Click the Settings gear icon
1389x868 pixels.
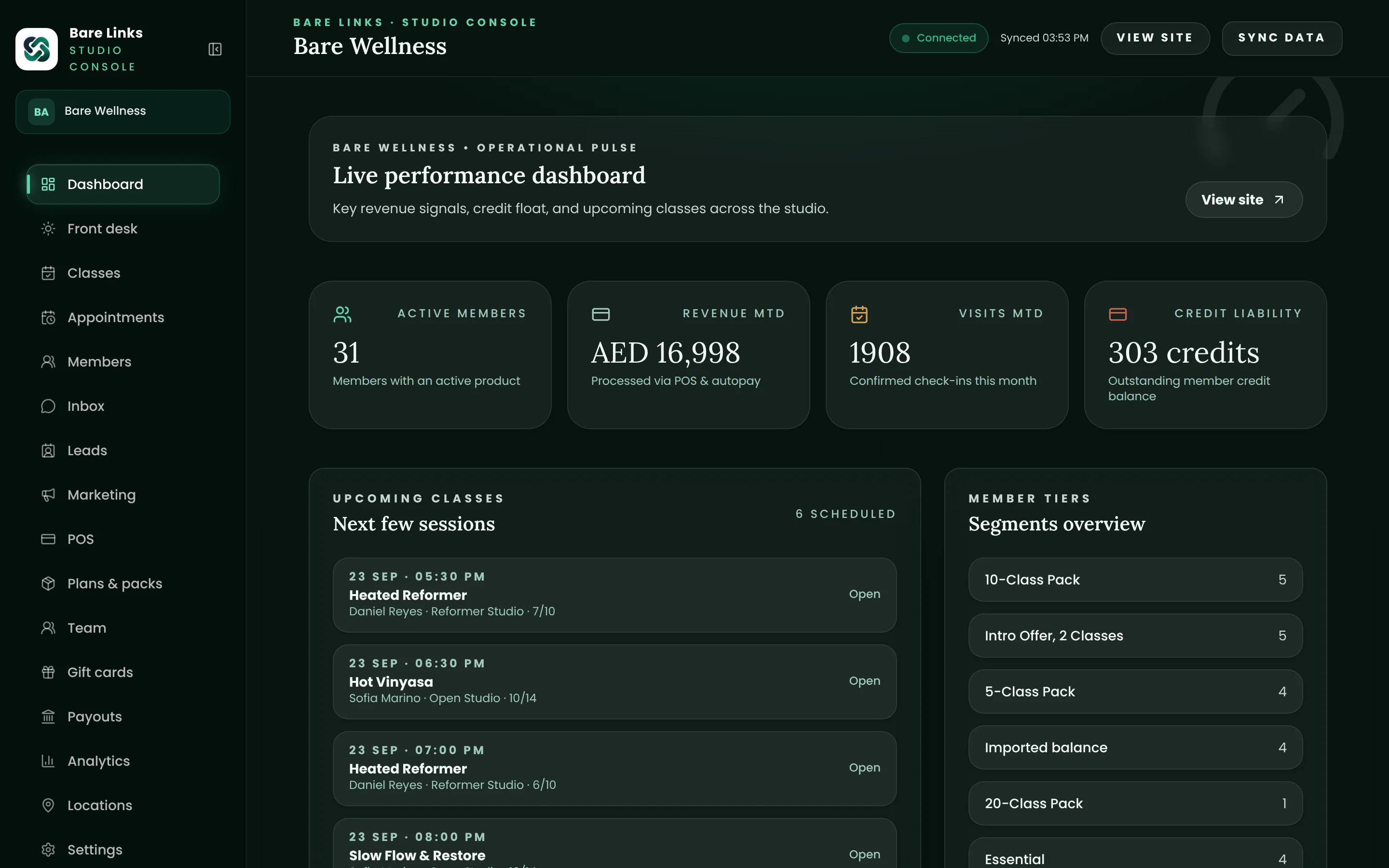(48, 850)
